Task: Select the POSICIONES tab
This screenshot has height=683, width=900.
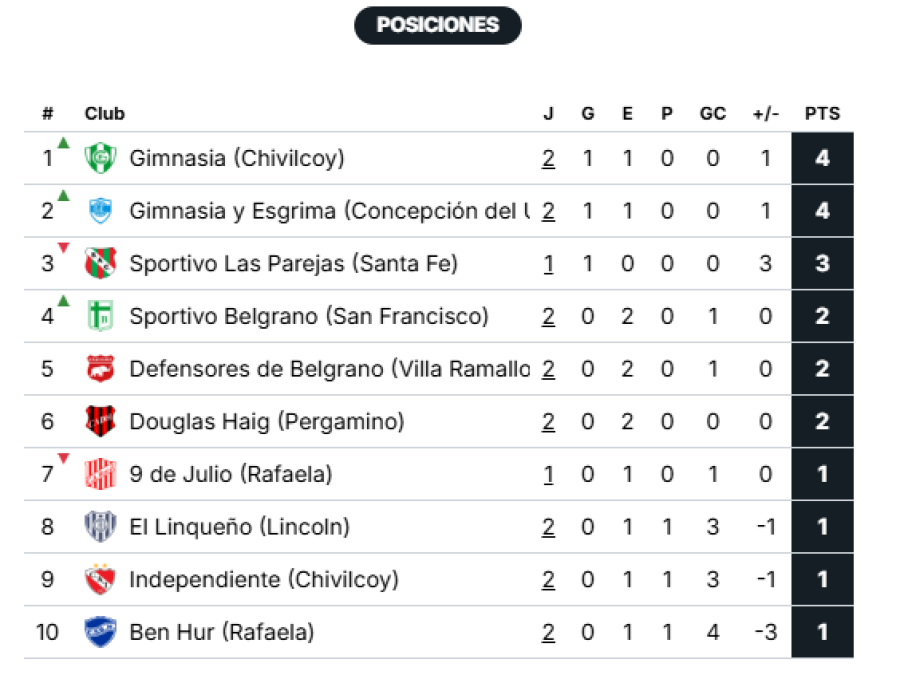Action: (438, 25)
